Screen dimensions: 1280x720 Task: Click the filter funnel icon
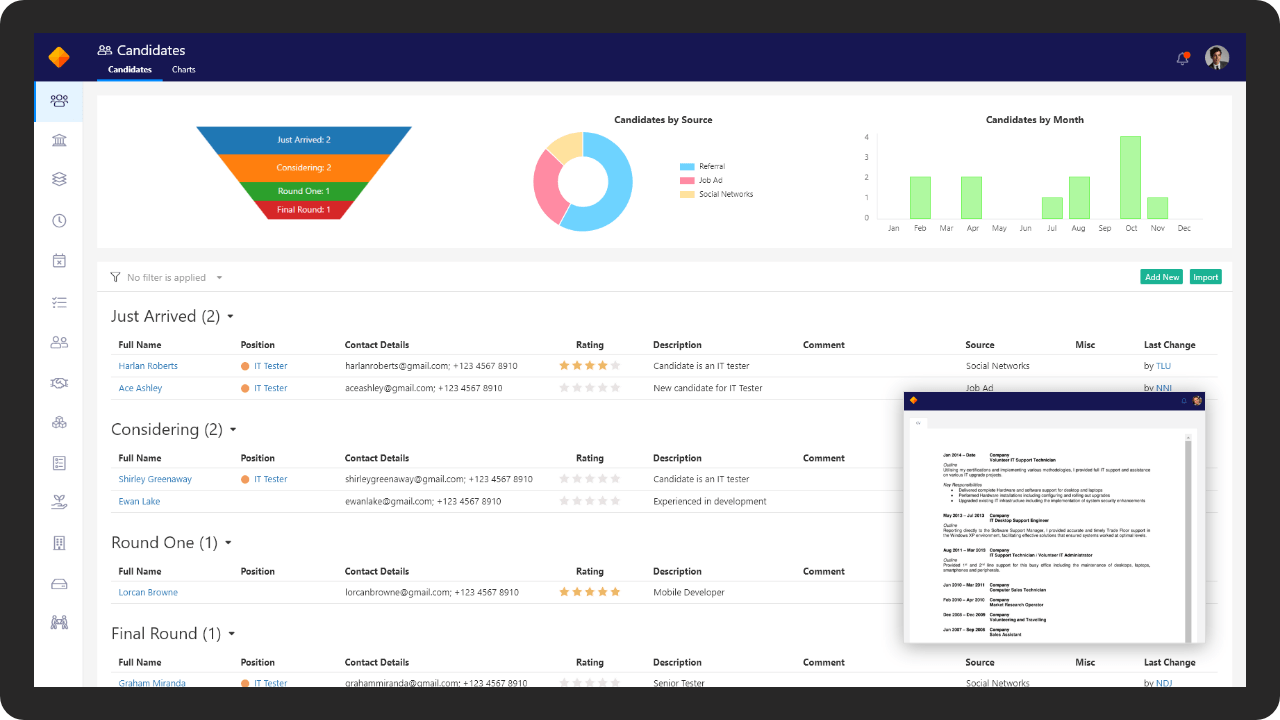point(116,277)
